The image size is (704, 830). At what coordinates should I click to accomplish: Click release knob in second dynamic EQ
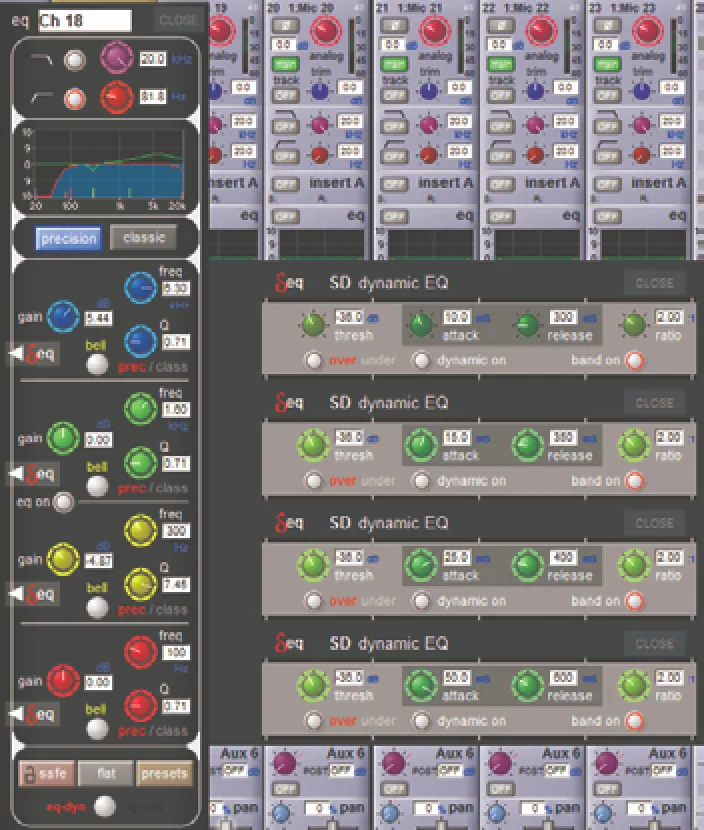[x=528, y=445]
